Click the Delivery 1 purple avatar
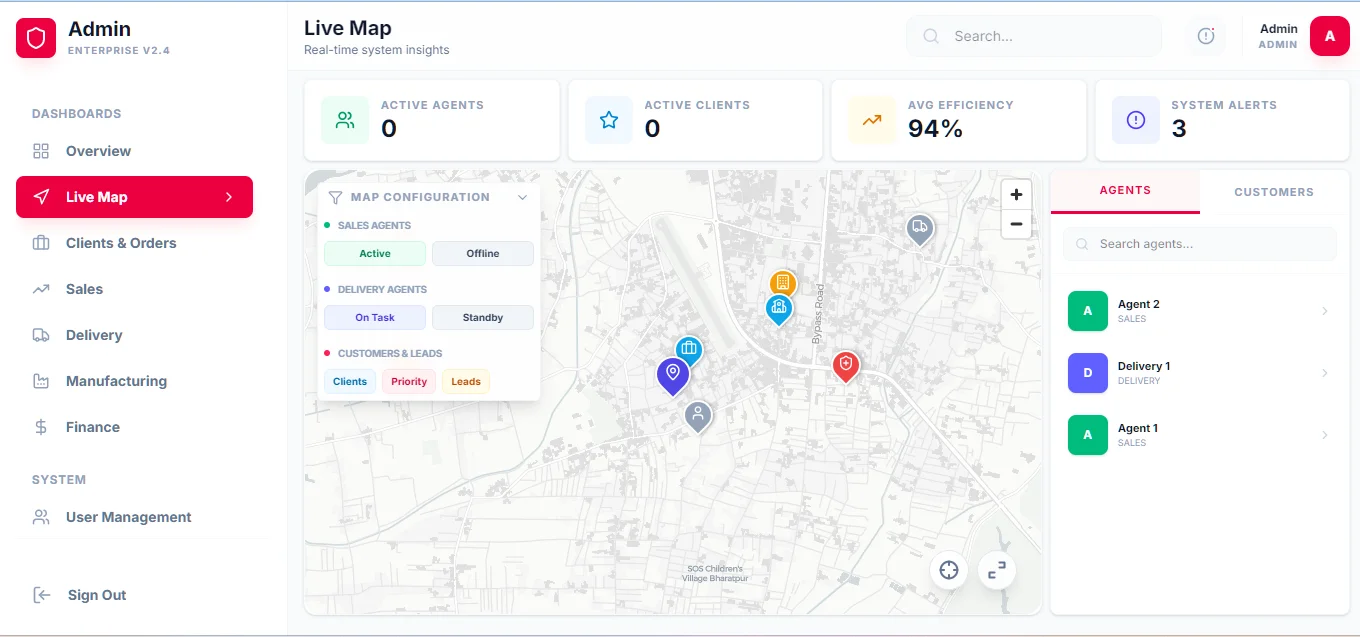The width and height of the screenshot is (1360, 637). click(x=1088, y=373)
